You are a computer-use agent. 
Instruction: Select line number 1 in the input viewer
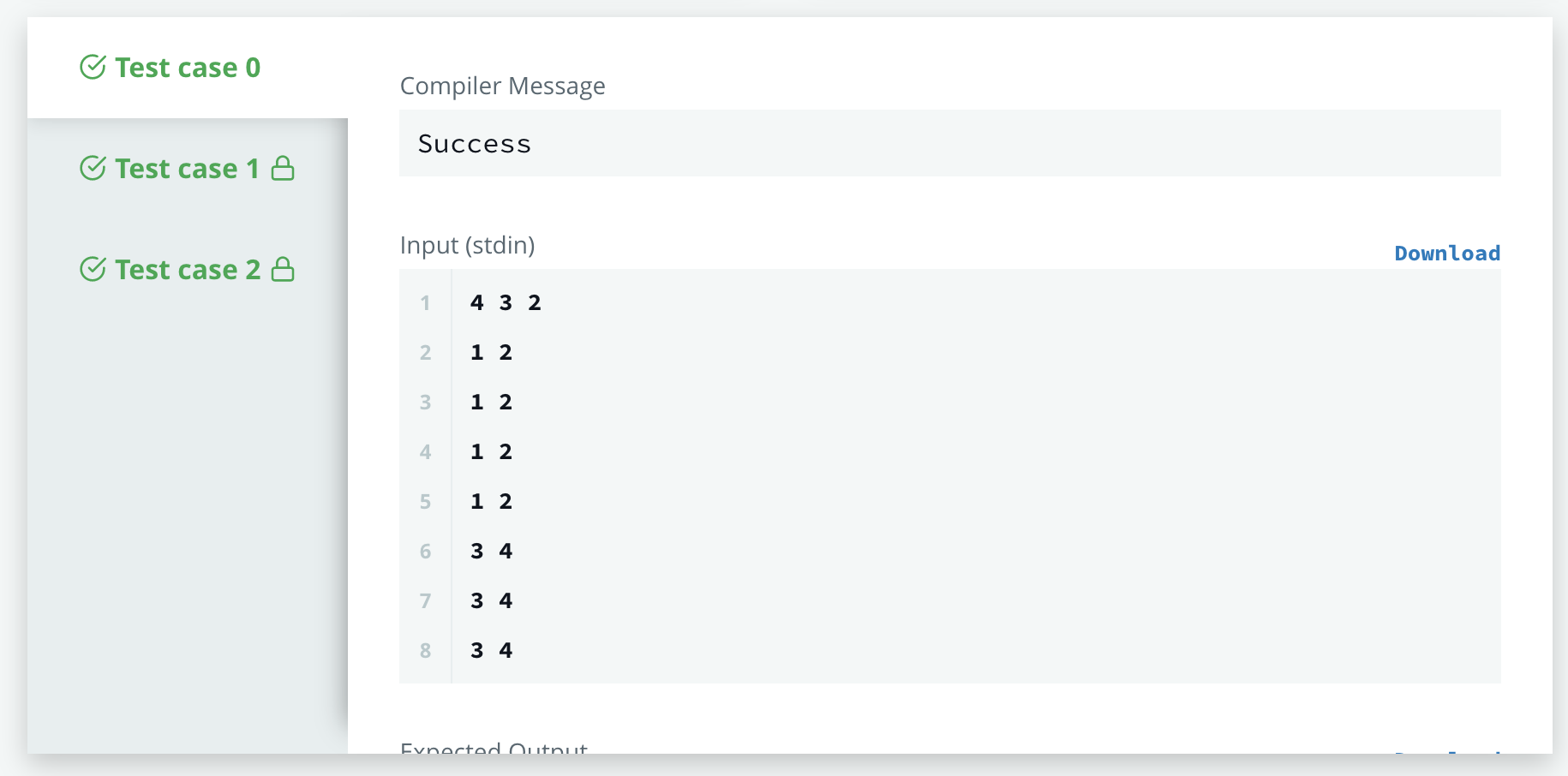[x=425, y=302]
